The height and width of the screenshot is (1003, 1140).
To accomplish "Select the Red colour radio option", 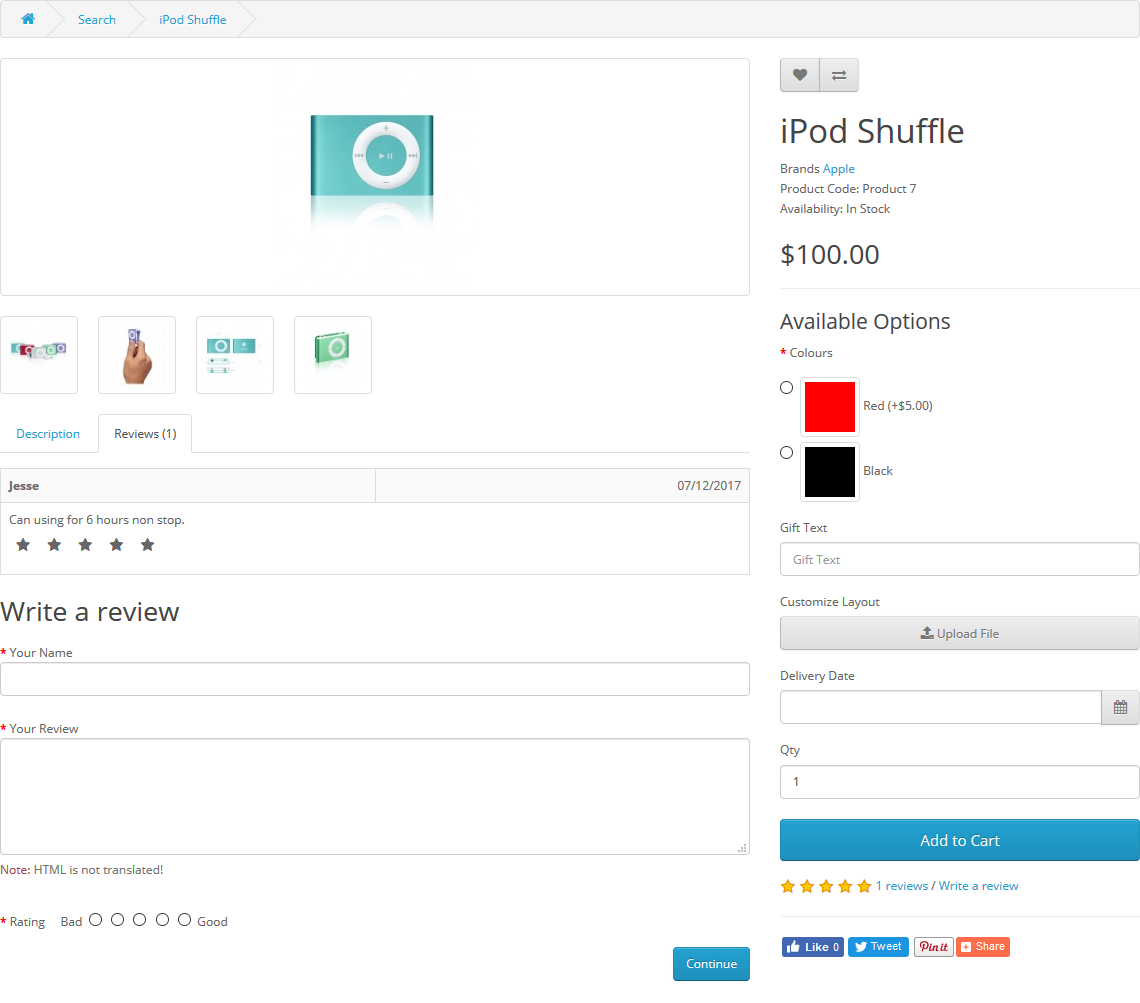I will click(x=787, y=387).
